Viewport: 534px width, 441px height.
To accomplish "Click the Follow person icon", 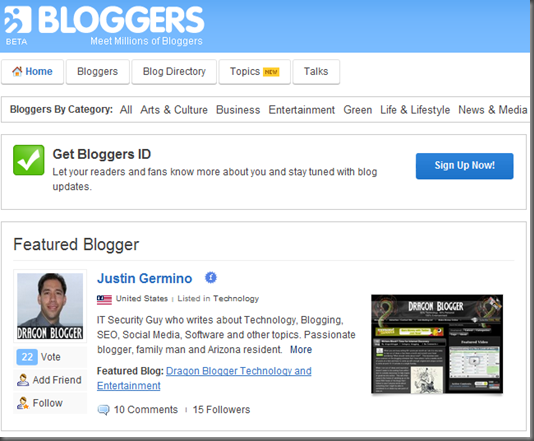I will [23, 403].
